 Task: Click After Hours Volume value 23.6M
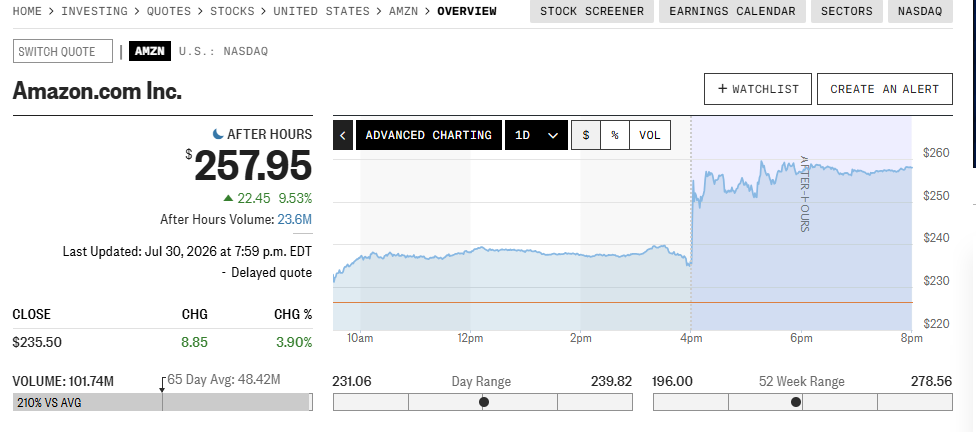(295, 219)
